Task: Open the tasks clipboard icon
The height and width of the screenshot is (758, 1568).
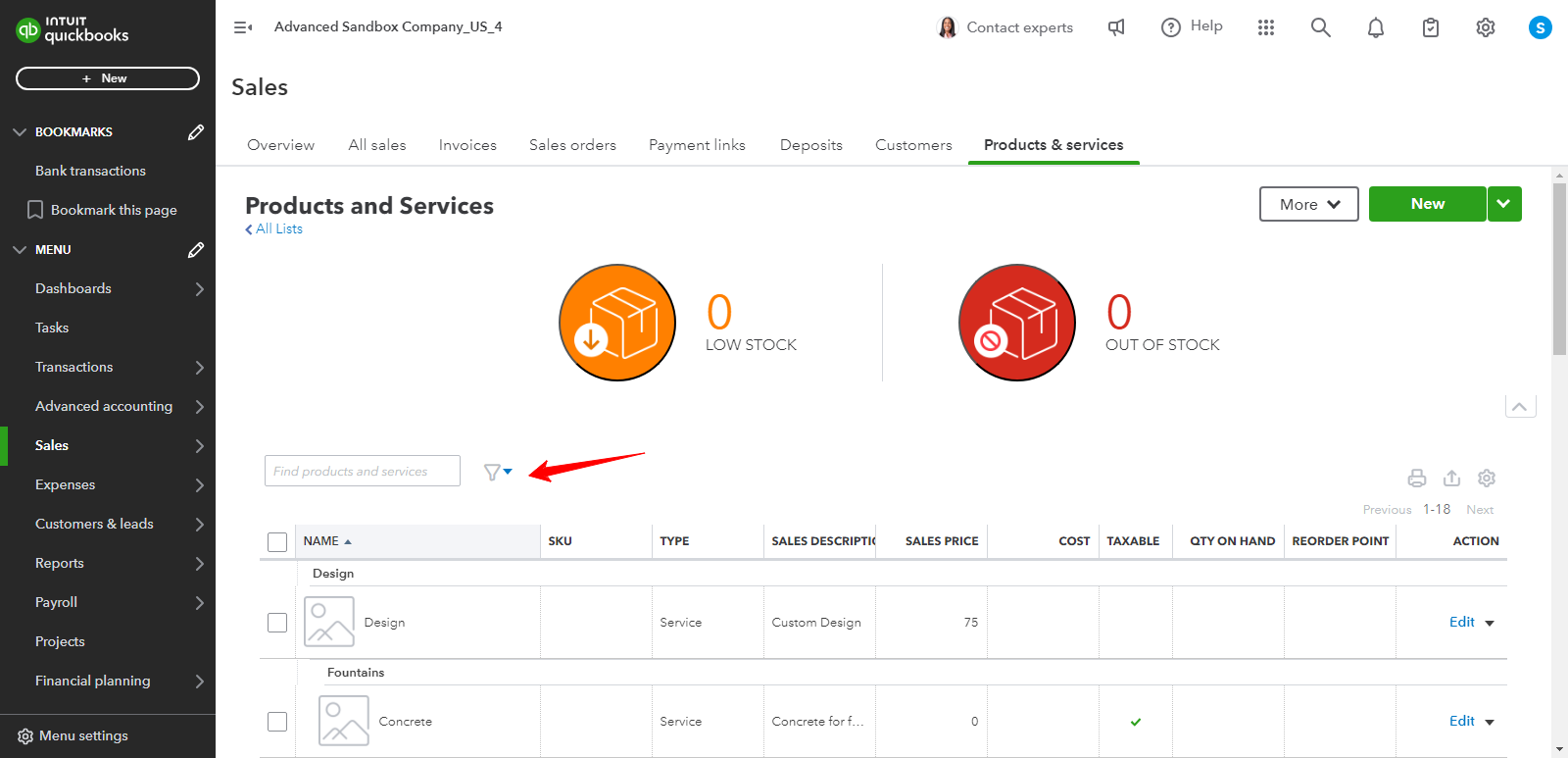Action: [x=1431, y=27]
